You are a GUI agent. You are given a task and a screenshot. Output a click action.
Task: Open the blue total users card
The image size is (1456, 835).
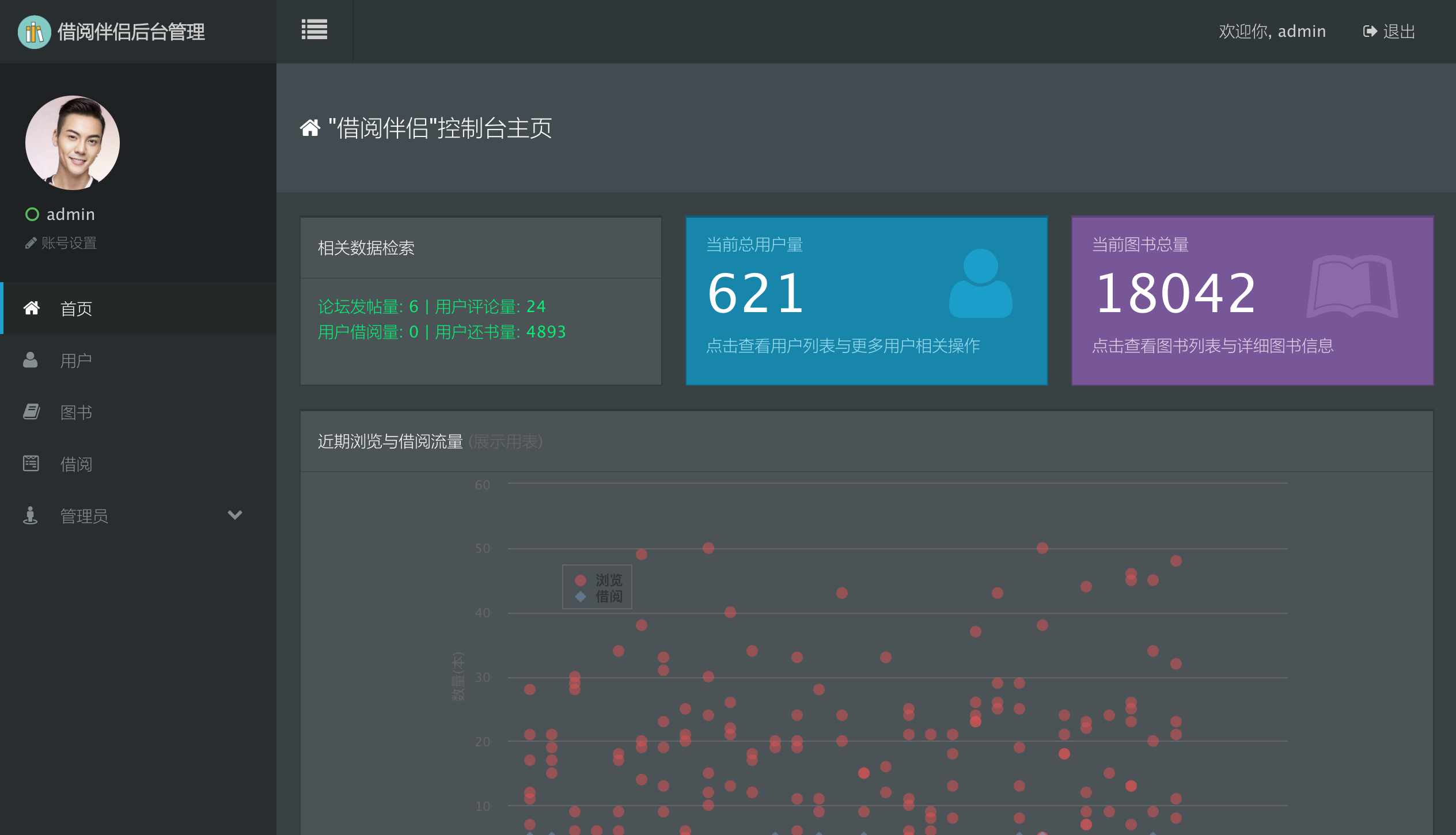(x=866, y=301)
